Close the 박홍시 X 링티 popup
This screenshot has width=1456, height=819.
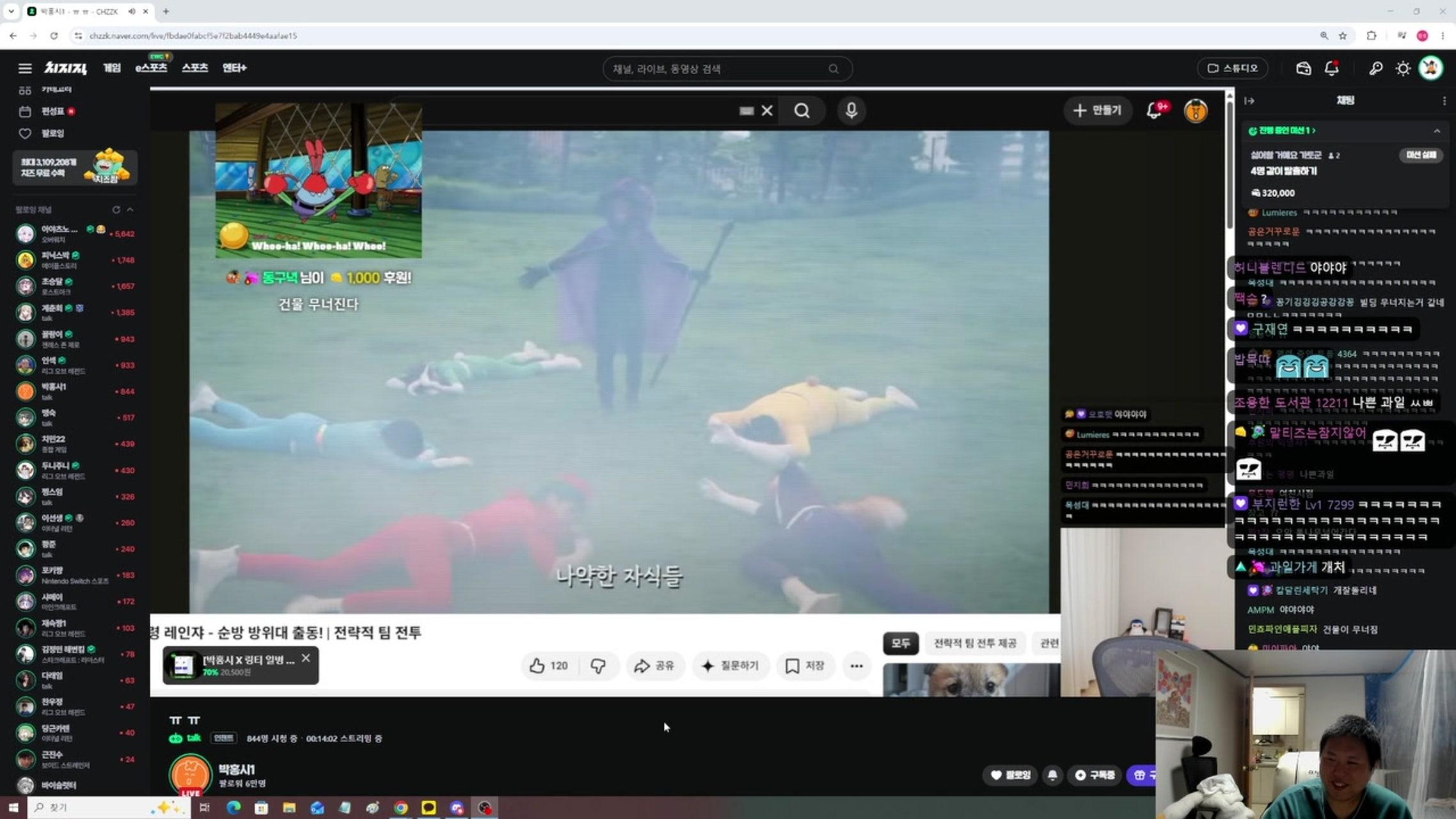click(306, 658)
